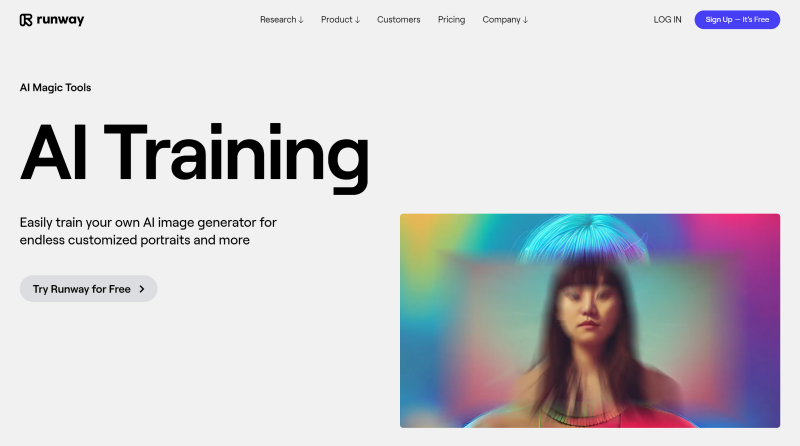Click the Try Runway for Free button

(88, 289)
